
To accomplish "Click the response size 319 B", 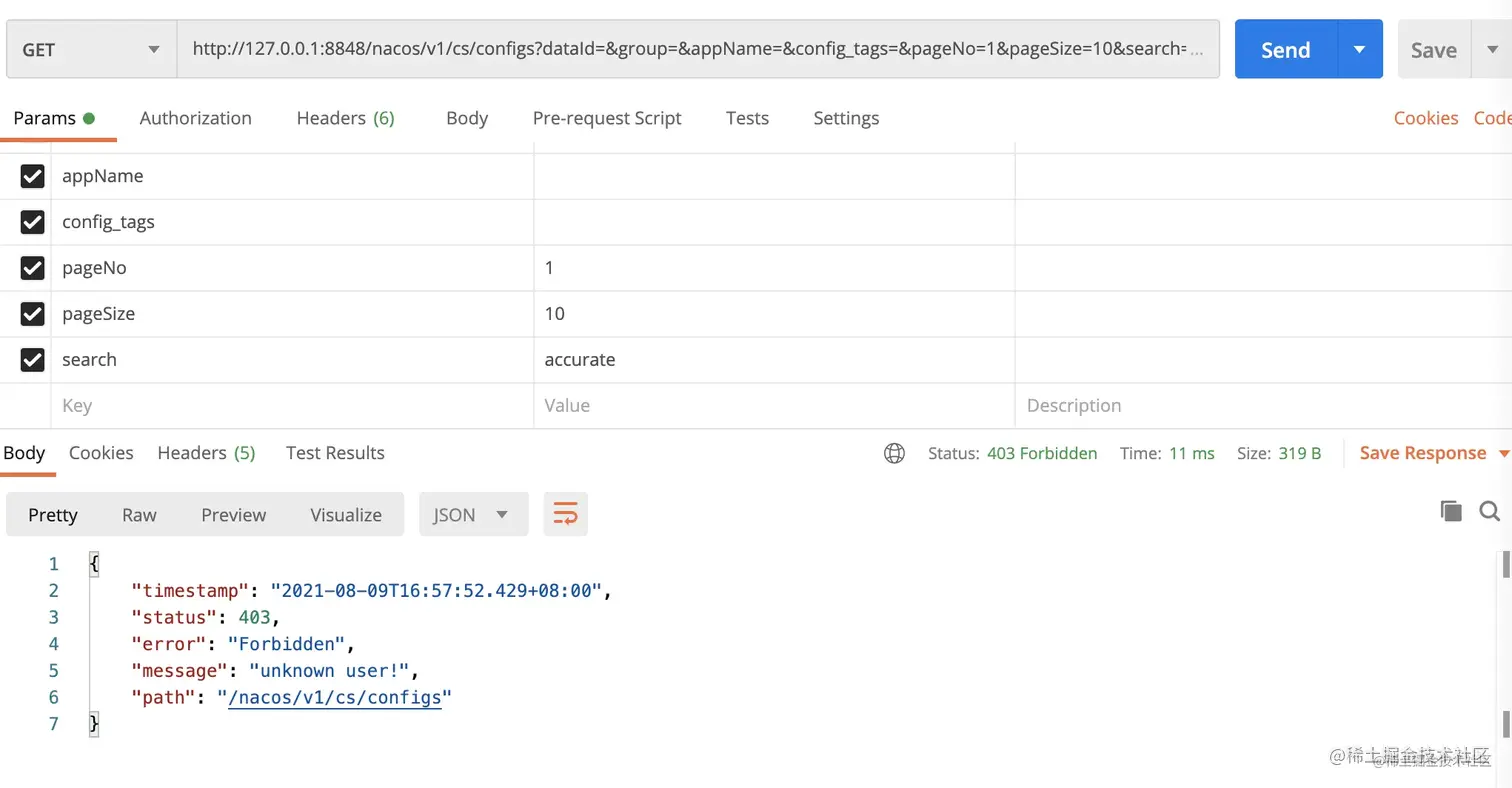I will point(1300,454).
